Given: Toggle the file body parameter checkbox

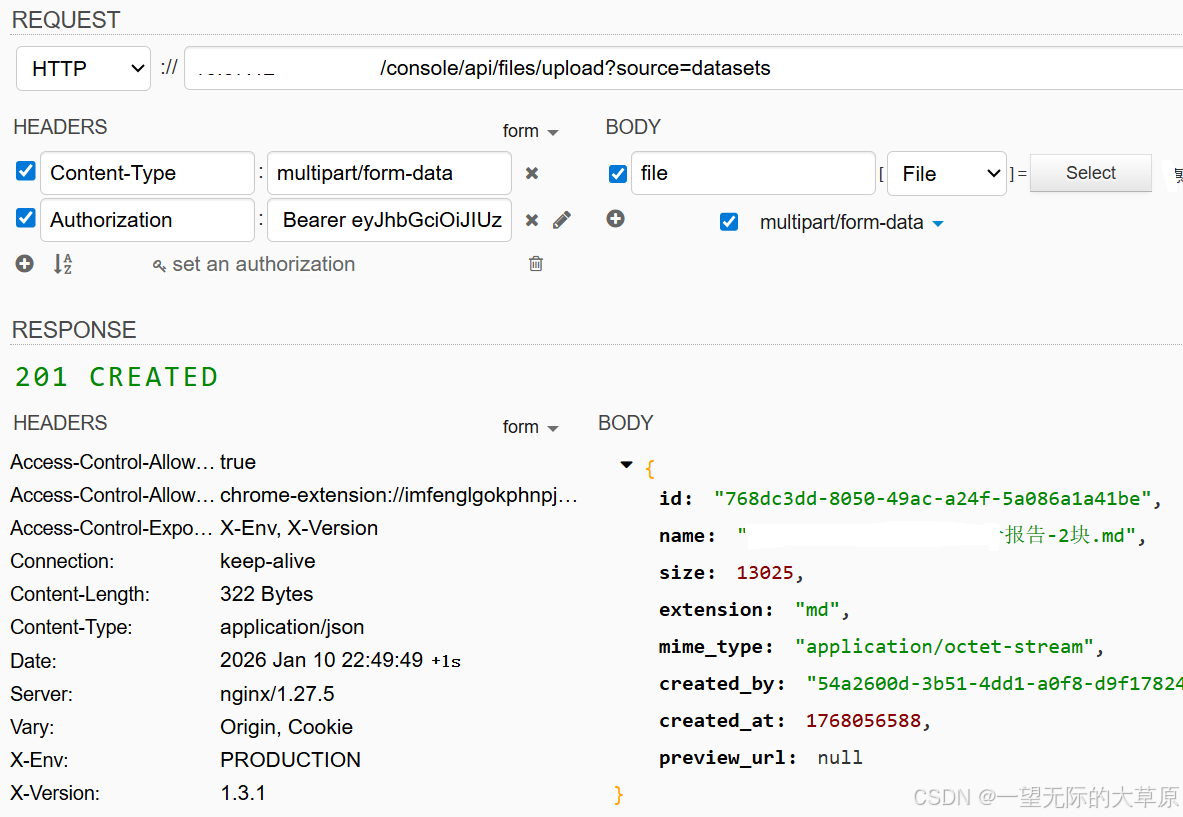Looking at the screenshot, I should (x=618, y=174).
